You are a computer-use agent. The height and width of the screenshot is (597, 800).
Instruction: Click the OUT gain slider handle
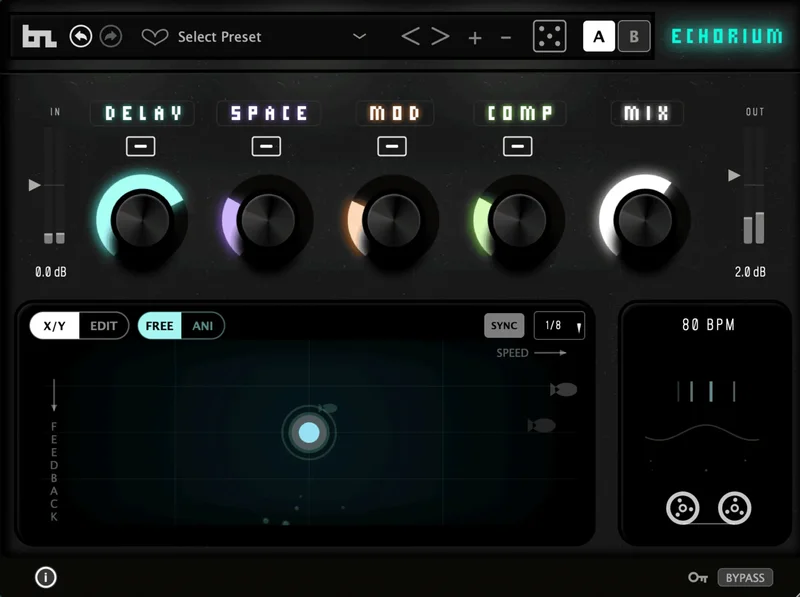coord(734,176)
